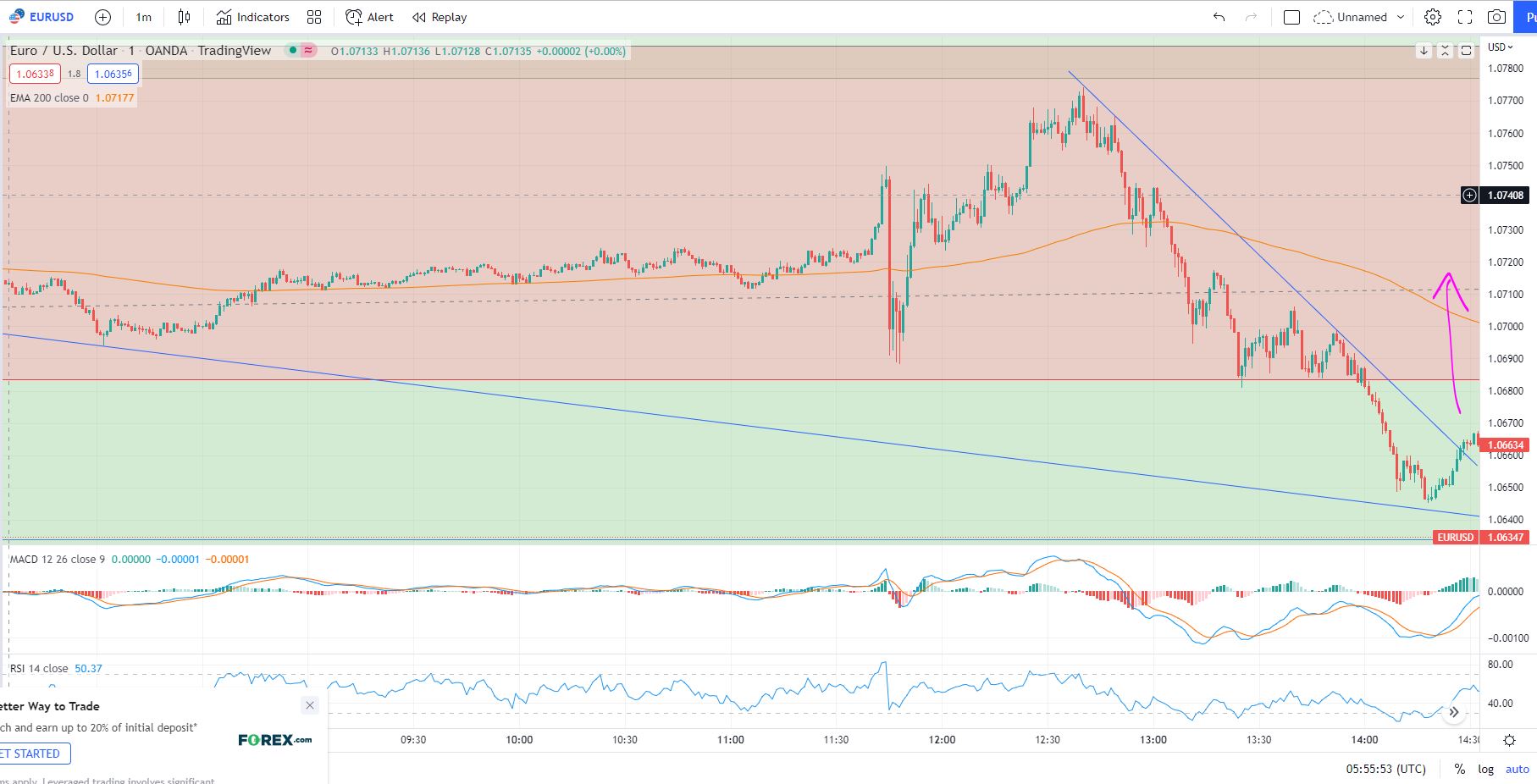Select the bar style (candles) icon
This screenshot has width=1537, height=784.
point(184,17)
